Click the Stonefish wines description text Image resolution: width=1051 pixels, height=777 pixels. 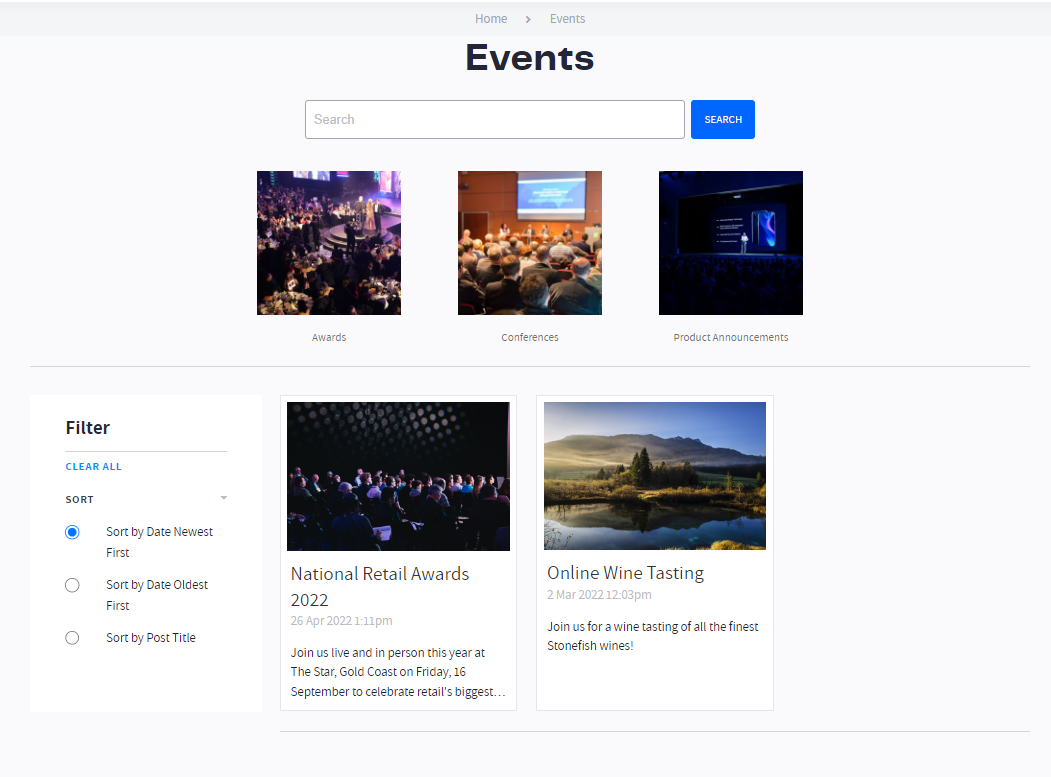click(x=653, y=636)
